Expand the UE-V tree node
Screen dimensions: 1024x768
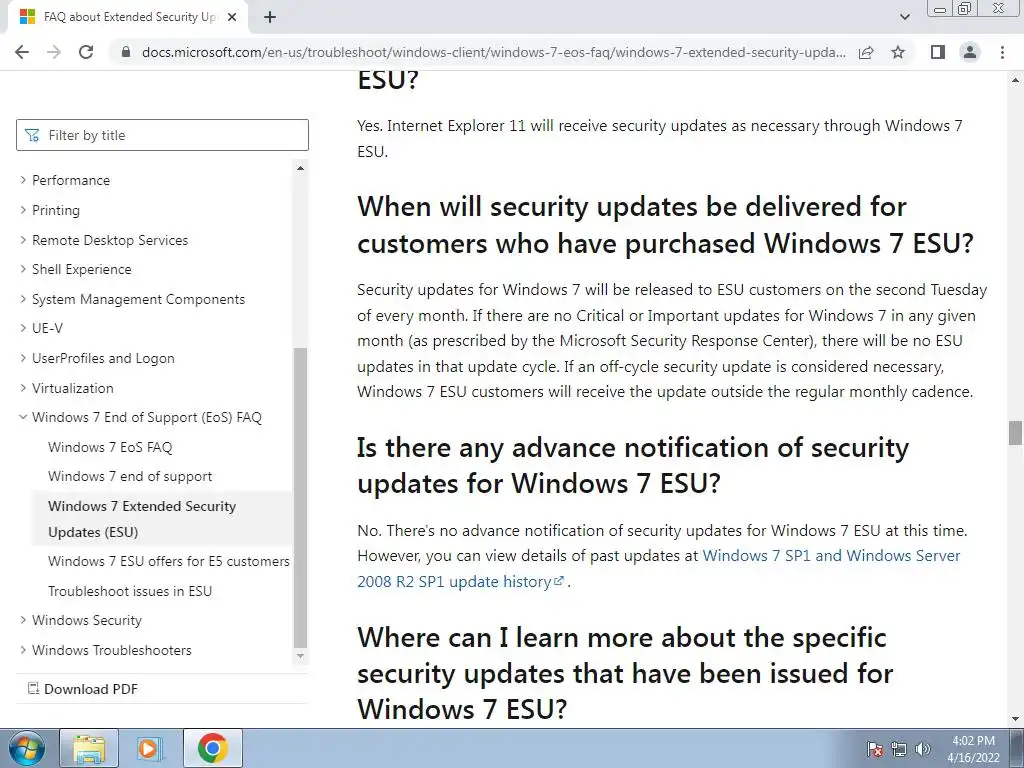pos(23,328)
